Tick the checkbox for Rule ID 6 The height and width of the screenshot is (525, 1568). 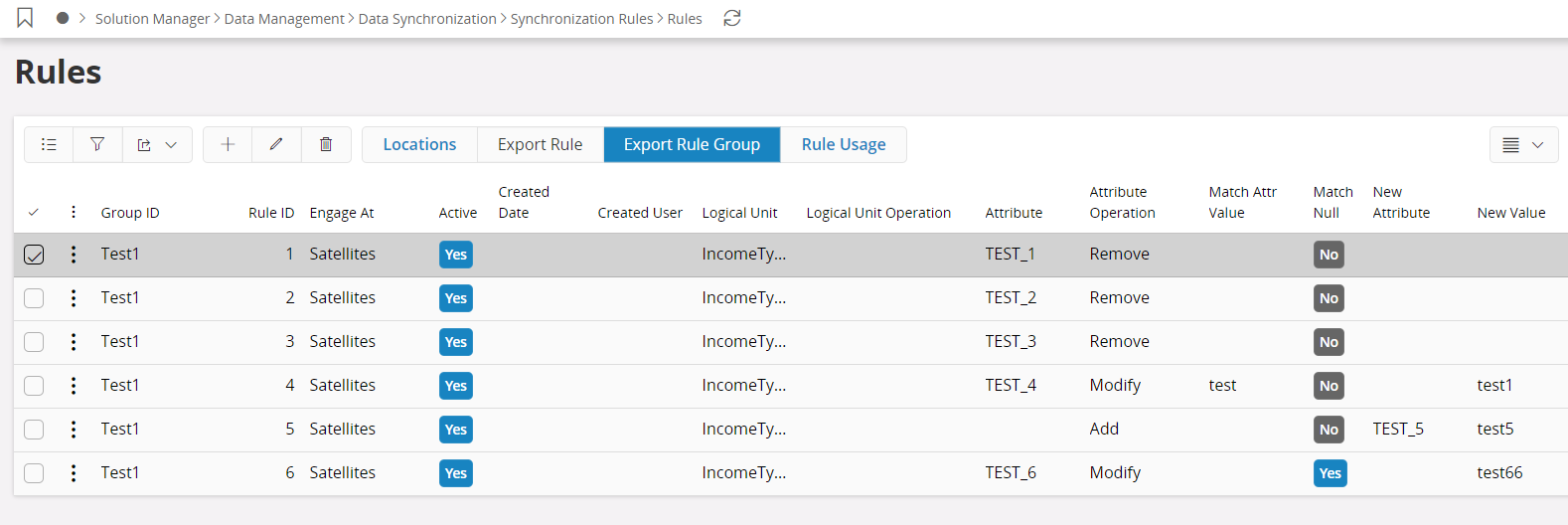[34, 473]
